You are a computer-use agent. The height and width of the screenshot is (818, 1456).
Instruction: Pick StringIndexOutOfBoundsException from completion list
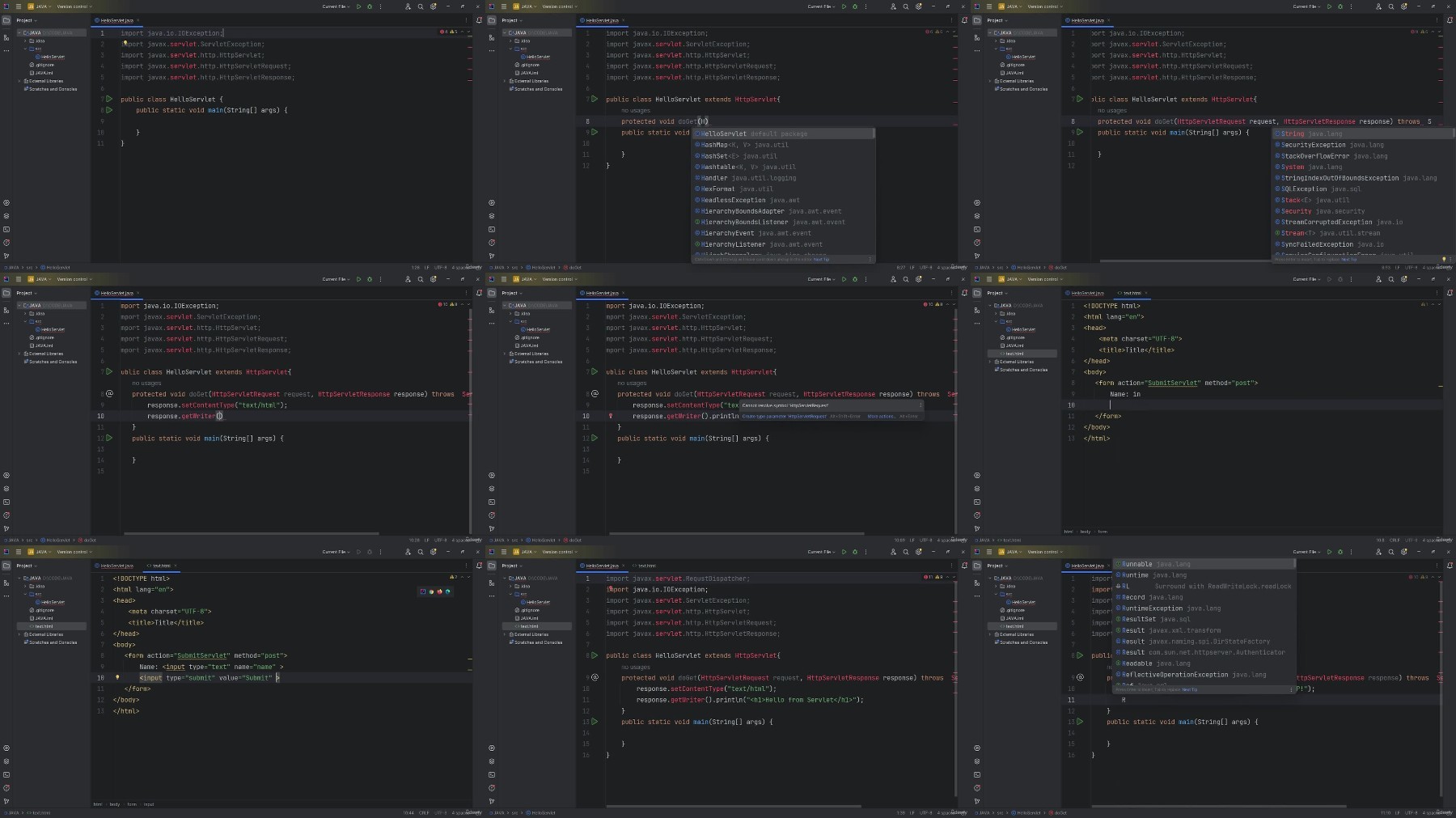click(1363, 178)
